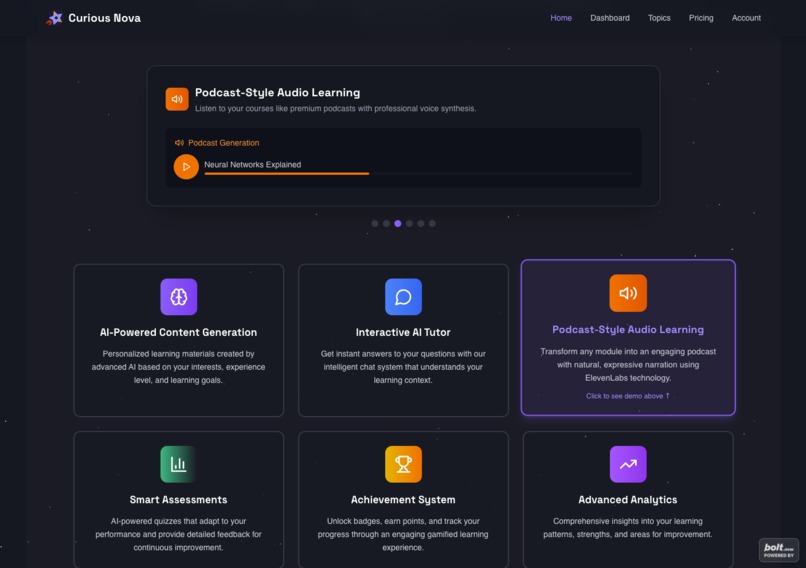Select the active third carousel dot
The image size is (806, 568).
coord(398,224)
